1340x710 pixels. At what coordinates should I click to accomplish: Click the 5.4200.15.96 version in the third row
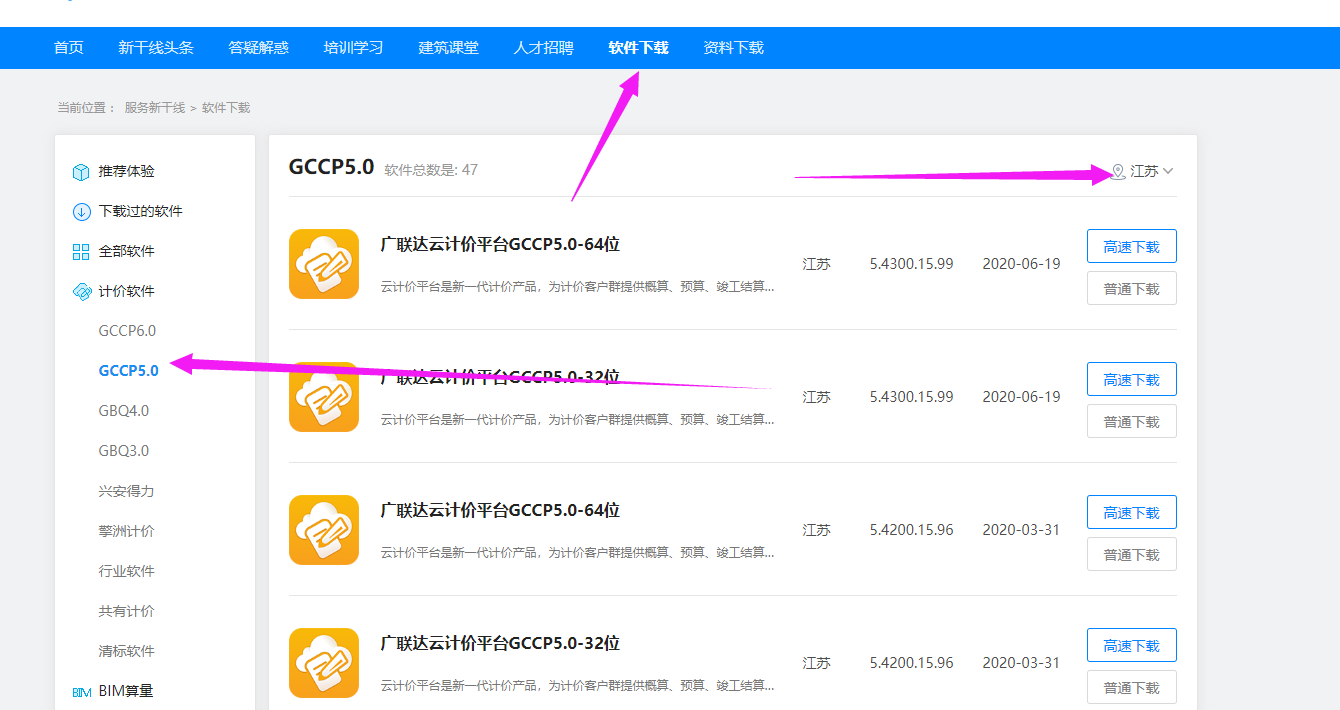click(911, 530)
